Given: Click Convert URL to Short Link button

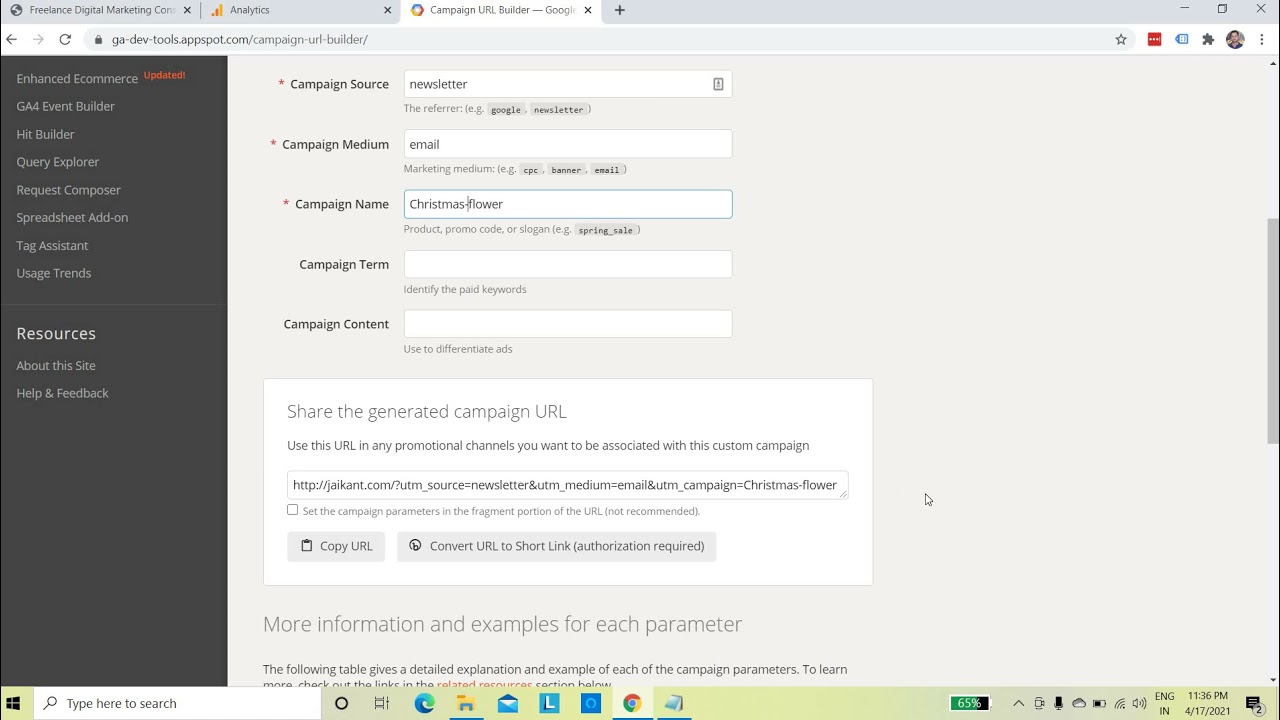Looking at the screenshot, I should pos(557,546).
